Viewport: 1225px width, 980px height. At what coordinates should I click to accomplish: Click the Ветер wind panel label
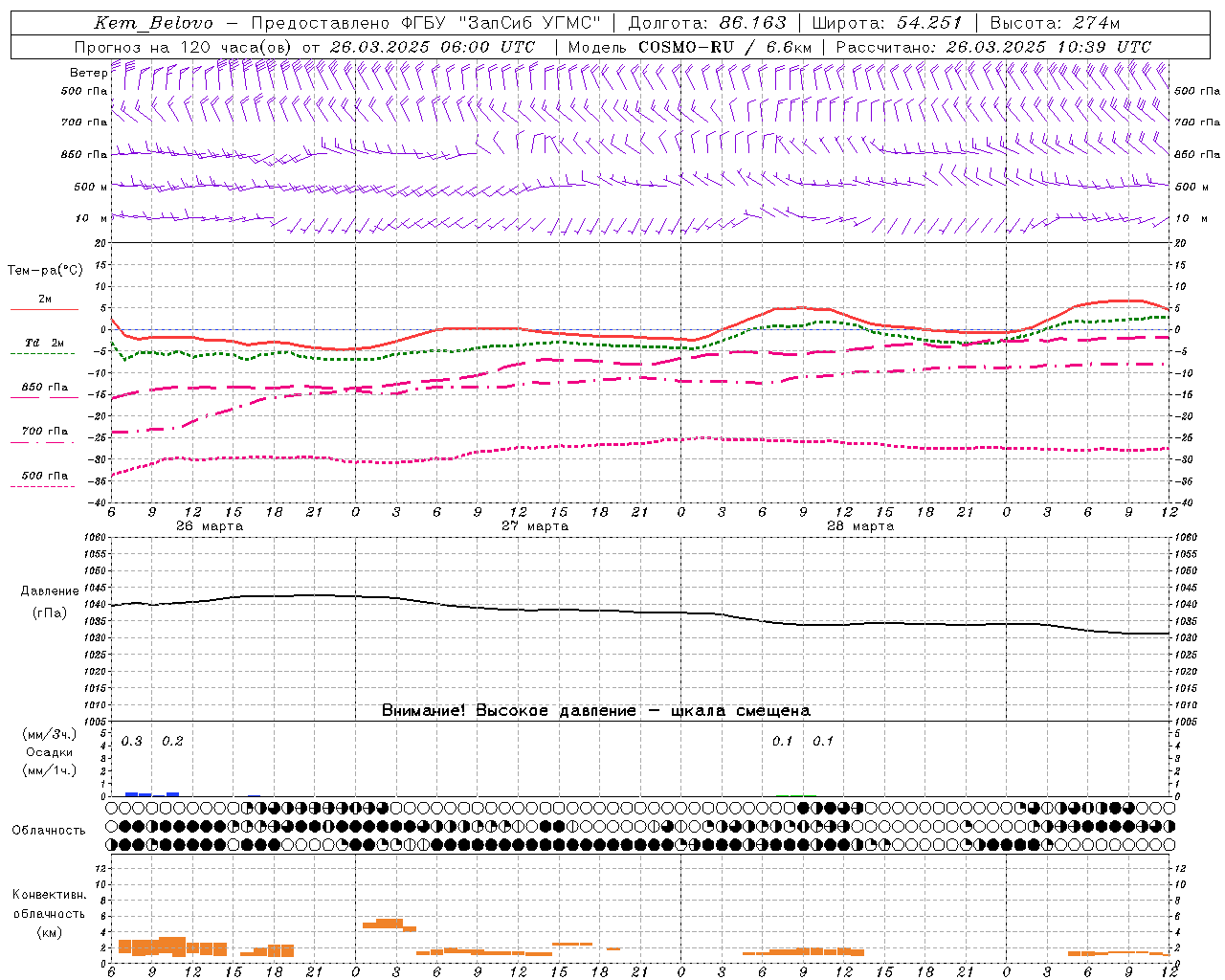pyautogui.click(x=88, y=73)
